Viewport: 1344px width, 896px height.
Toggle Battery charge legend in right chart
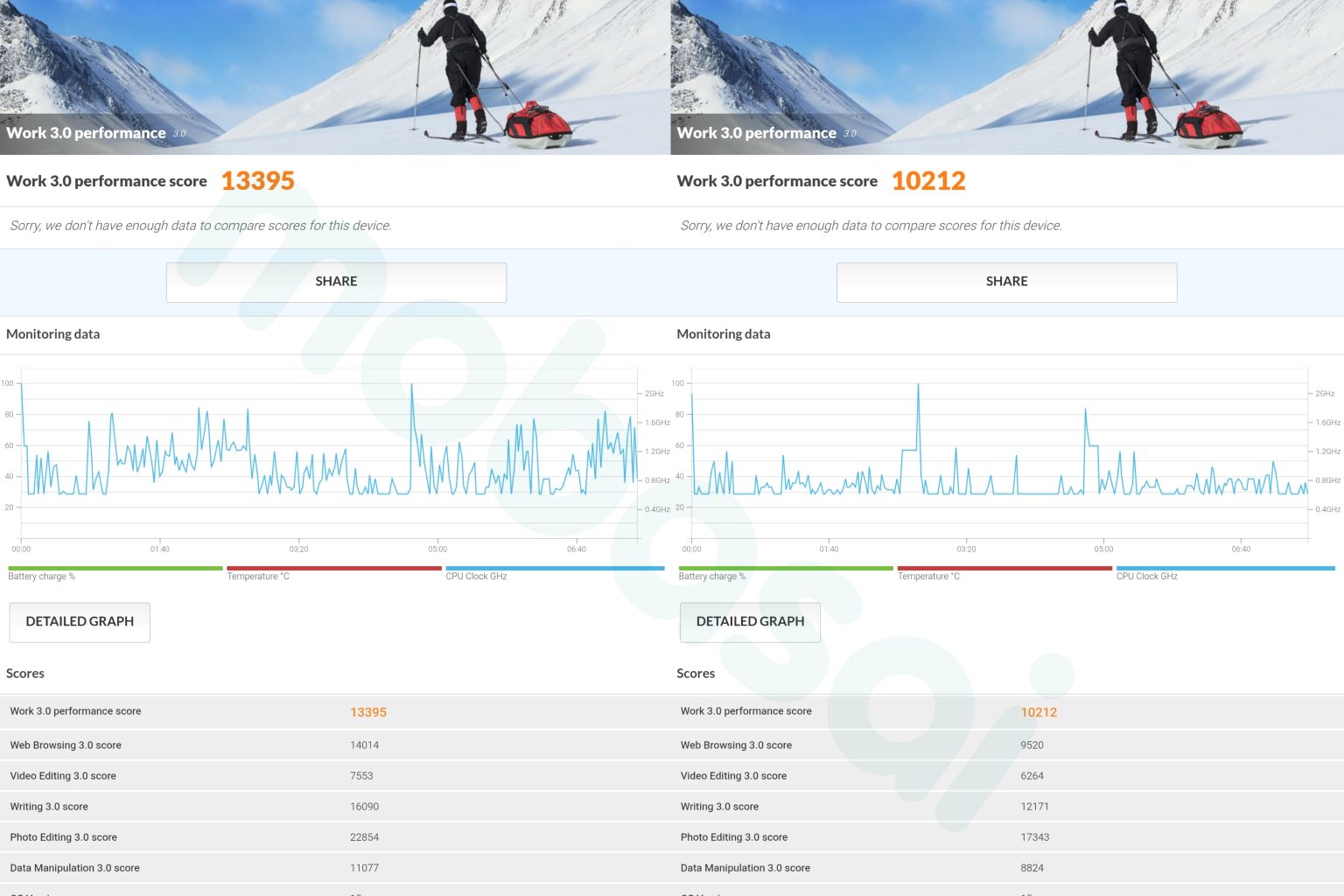pos(785,573)
